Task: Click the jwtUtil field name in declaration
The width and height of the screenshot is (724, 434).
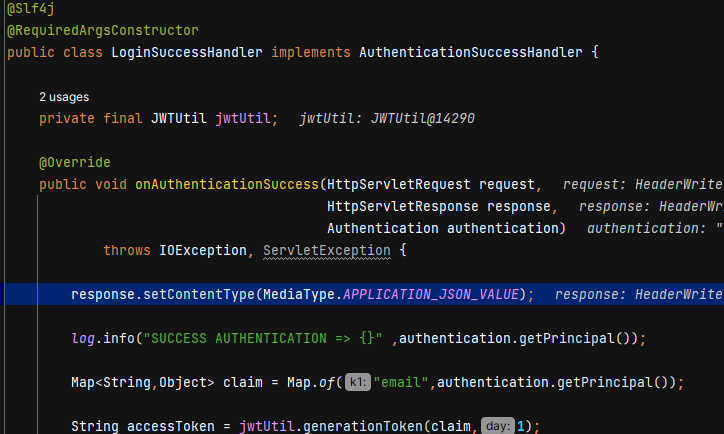Action: pyautogui.click(x=243, y=118)
